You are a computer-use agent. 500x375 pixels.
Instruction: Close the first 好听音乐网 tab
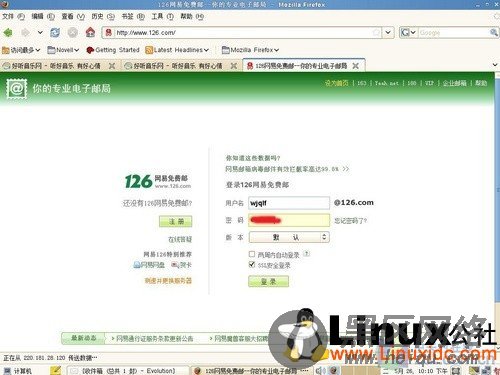pyautogui.click(x=112, y=66)
